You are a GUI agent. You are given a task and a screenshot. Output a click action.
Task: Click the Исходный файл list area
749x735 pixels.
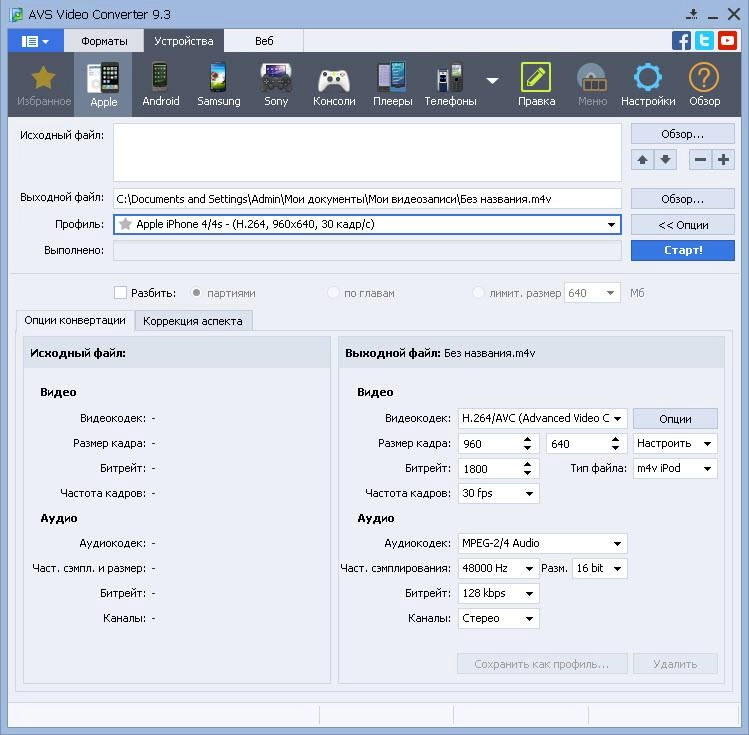[367, 152]
